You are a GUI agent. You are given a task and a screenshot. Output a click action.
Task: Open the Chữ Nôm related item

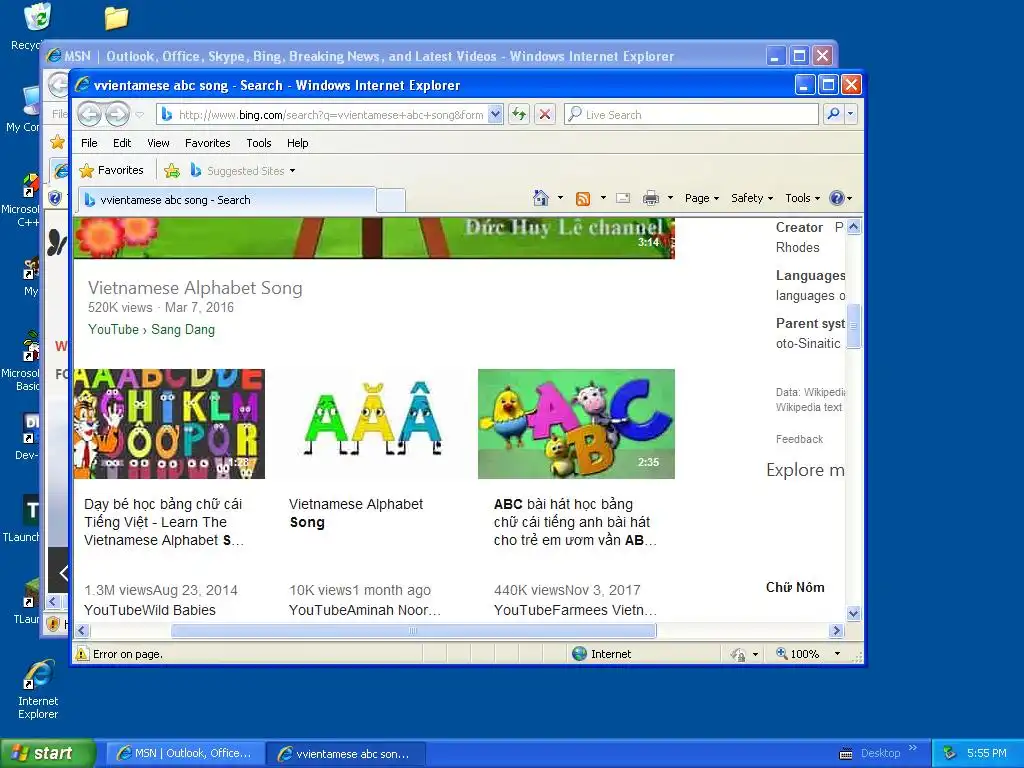point(795,587)
